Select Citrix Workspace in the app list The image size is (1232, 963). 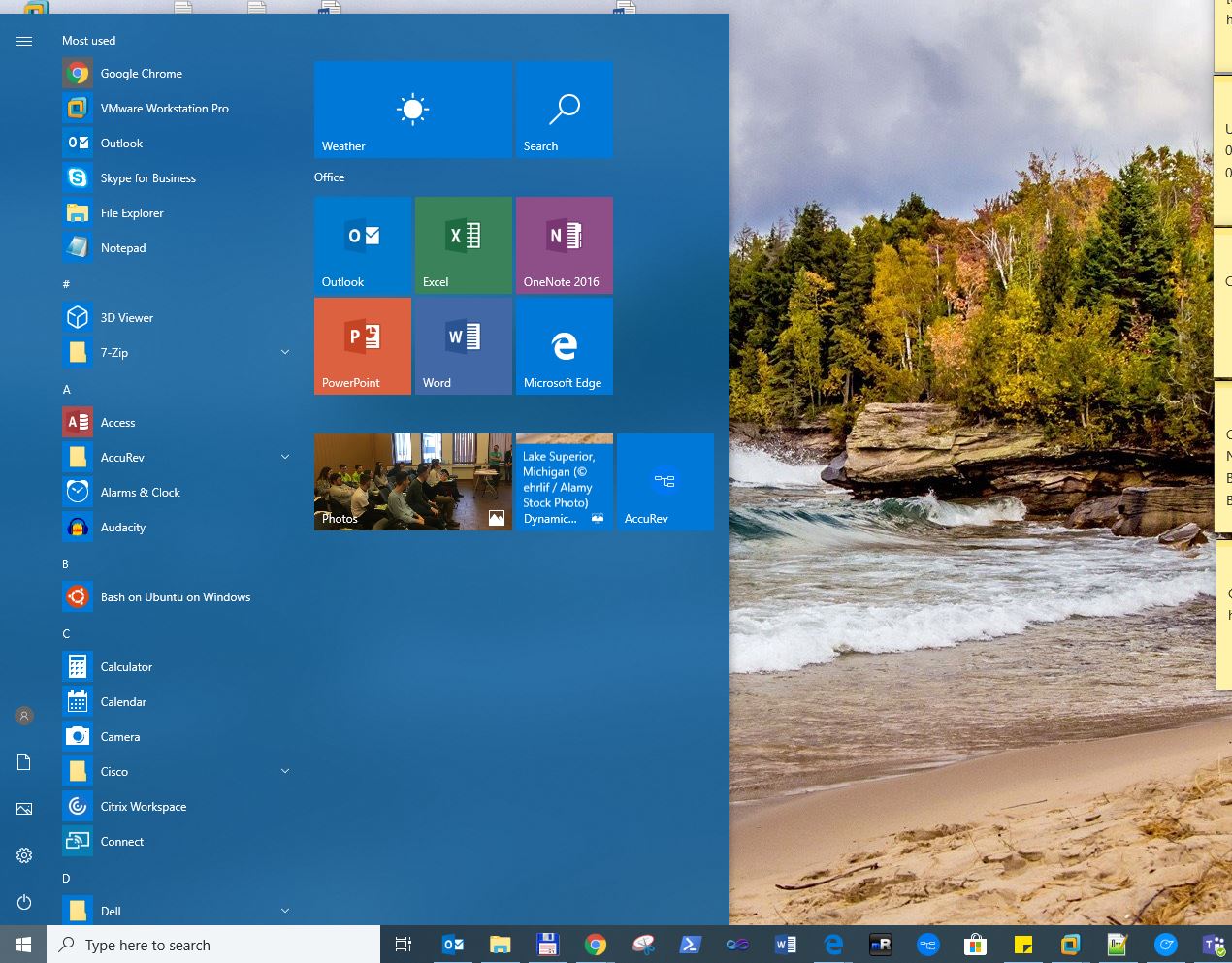pyautogui.click(x=177, y=807)
